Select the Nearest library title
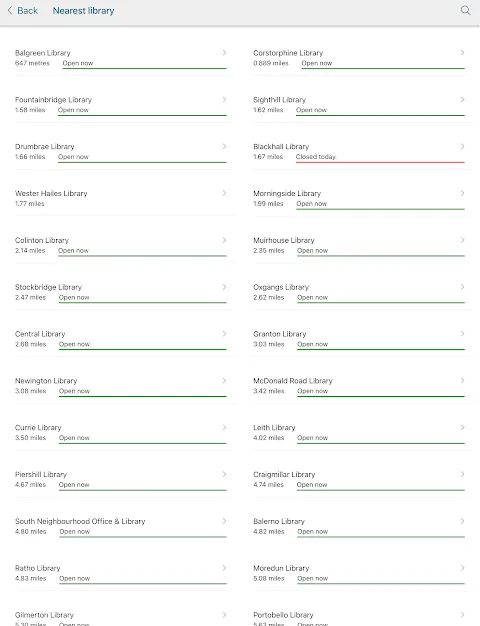480x626 pixels. click(x=83, y=11)
